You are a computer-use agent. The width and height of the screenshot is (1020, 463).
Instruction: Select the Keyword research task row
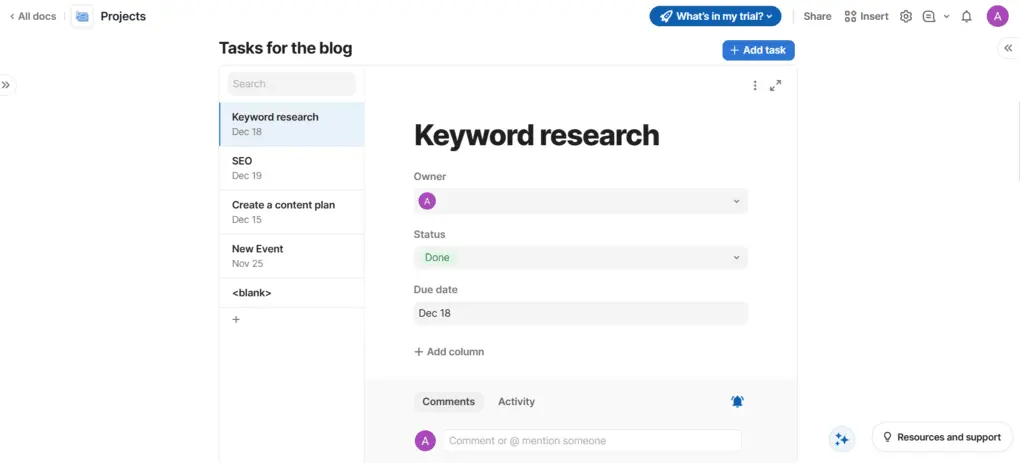(291, 124)
